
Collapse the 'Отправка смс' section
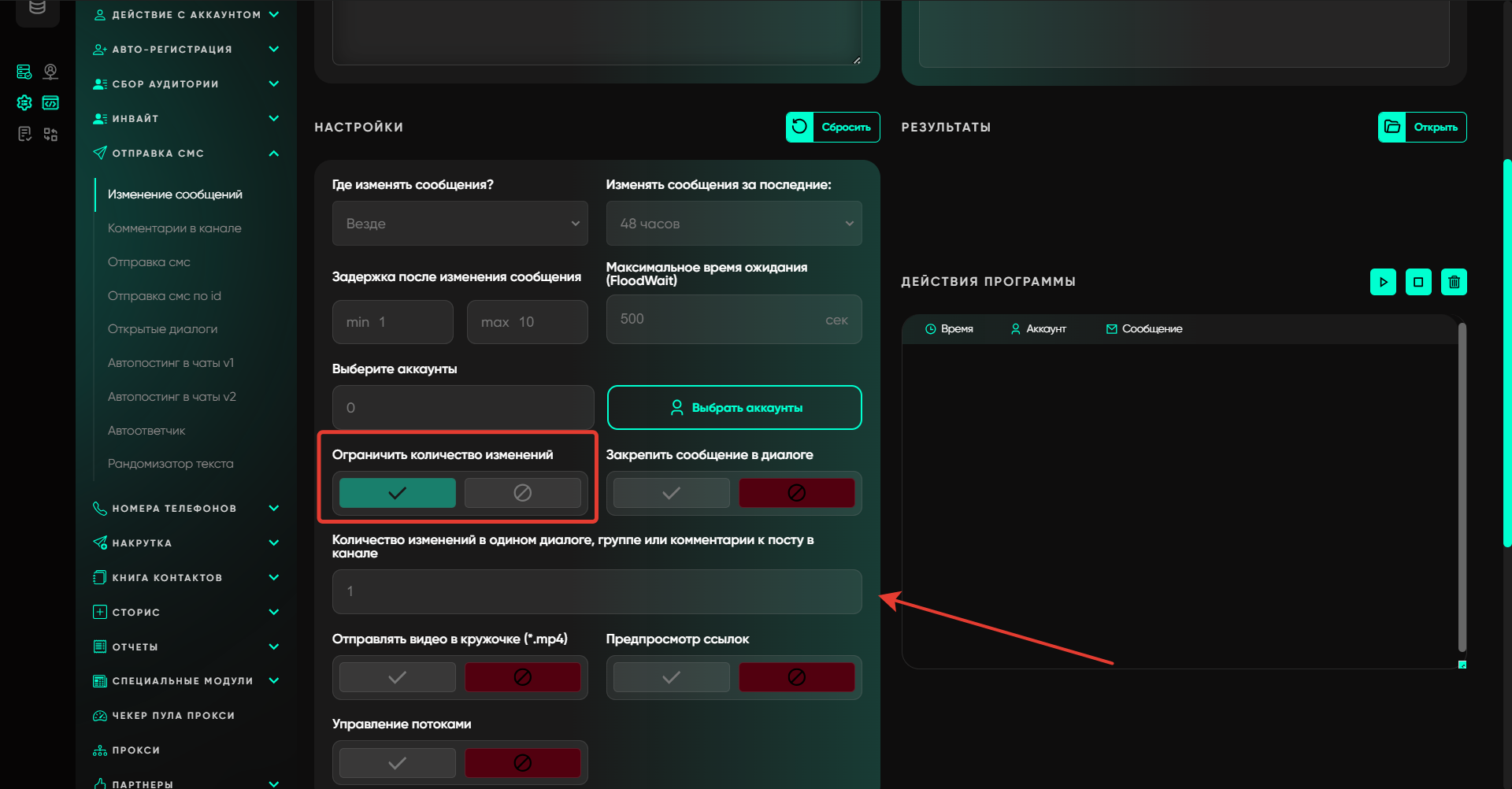273,154
